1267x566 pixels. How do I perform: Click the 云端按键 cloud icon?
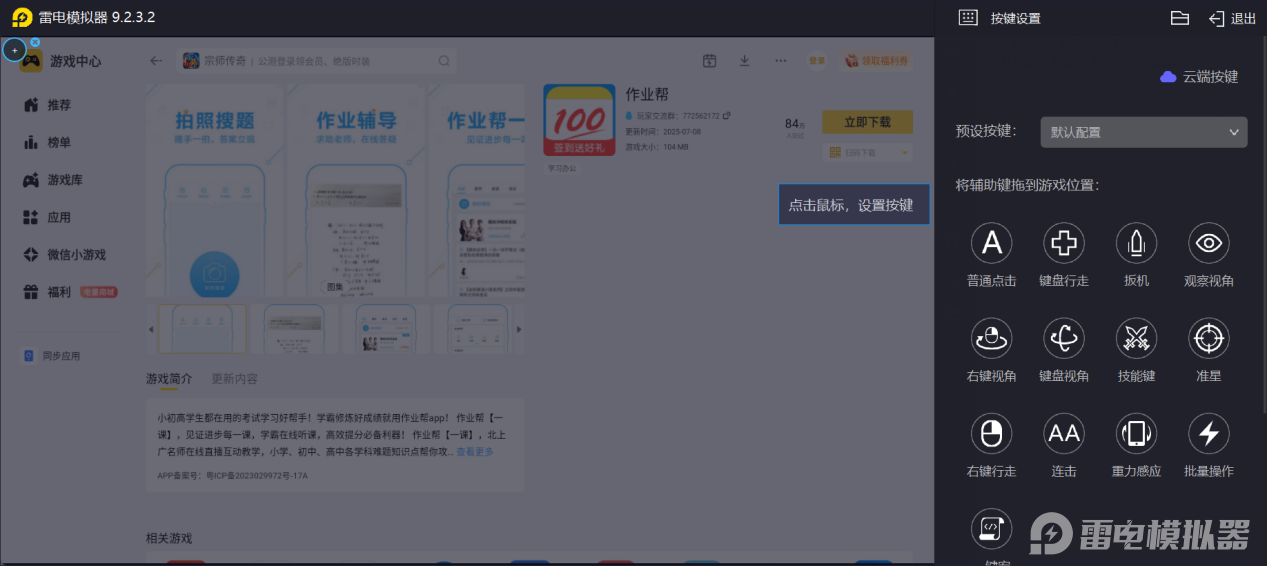pyautogui.click(x=1168, y=77)
